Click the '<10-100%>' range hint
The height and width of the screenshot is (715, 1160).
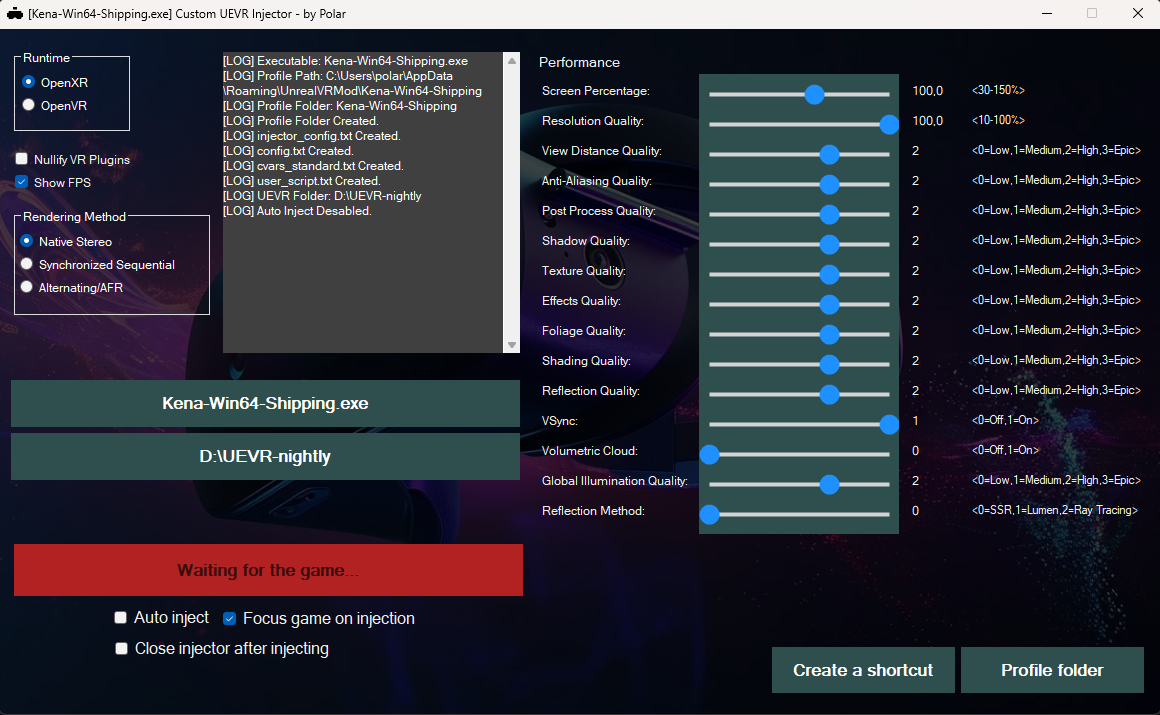pos(998,120)
